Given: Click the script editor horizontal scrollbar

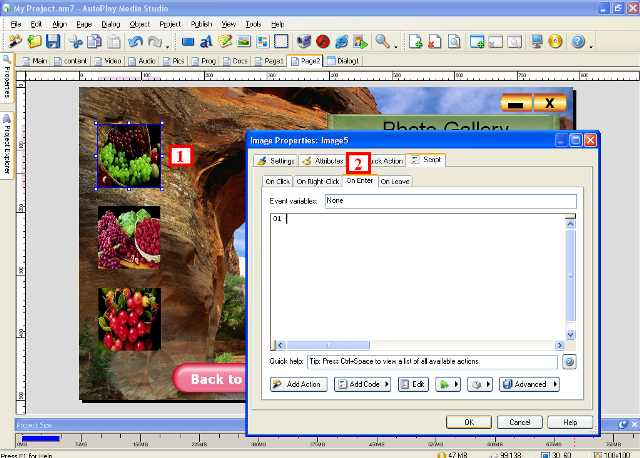Looking at the screenshot, I should click(x=420, y=345).
